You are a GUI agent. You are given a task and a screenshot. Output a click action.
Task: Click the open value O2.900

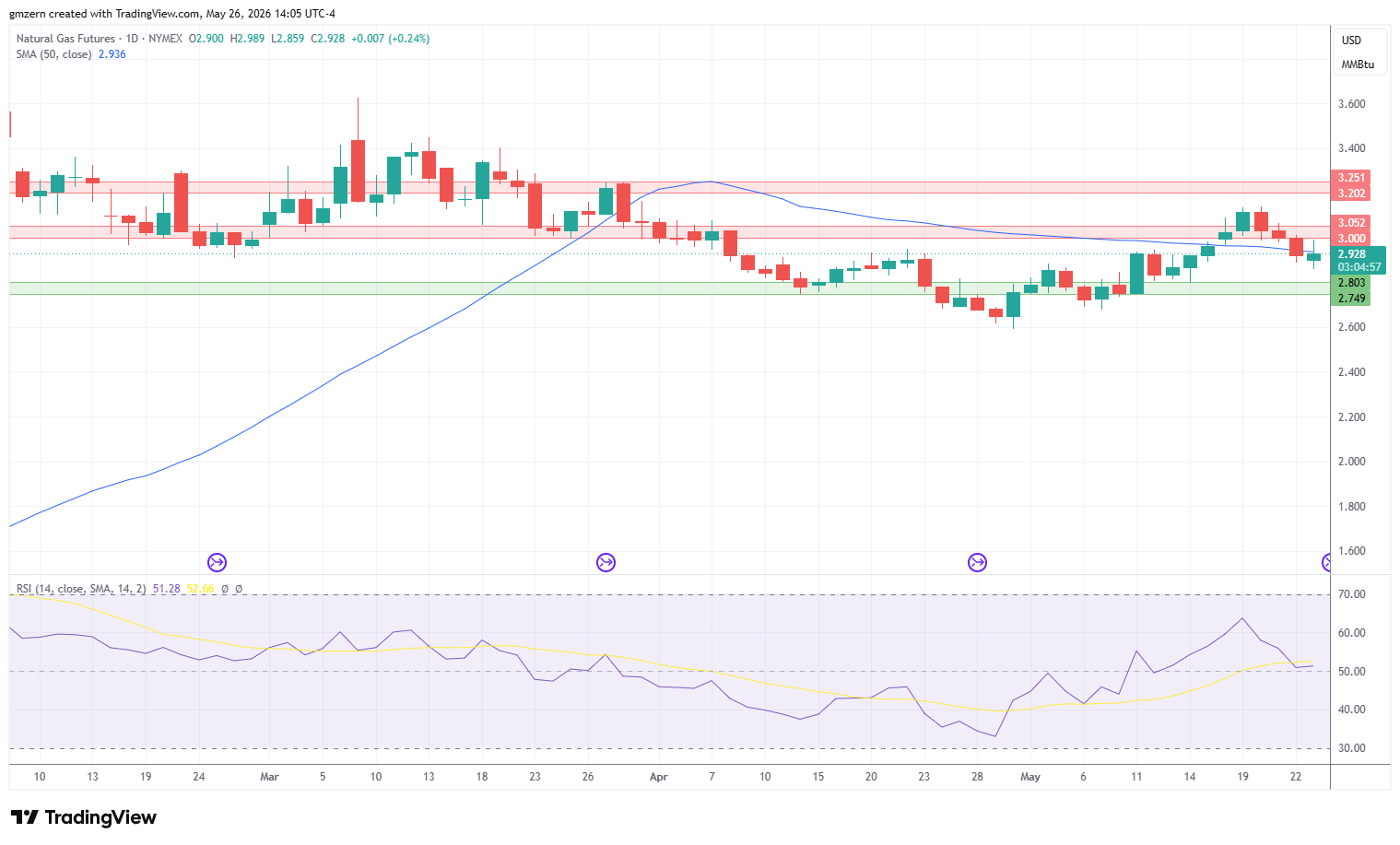(206, 39)
